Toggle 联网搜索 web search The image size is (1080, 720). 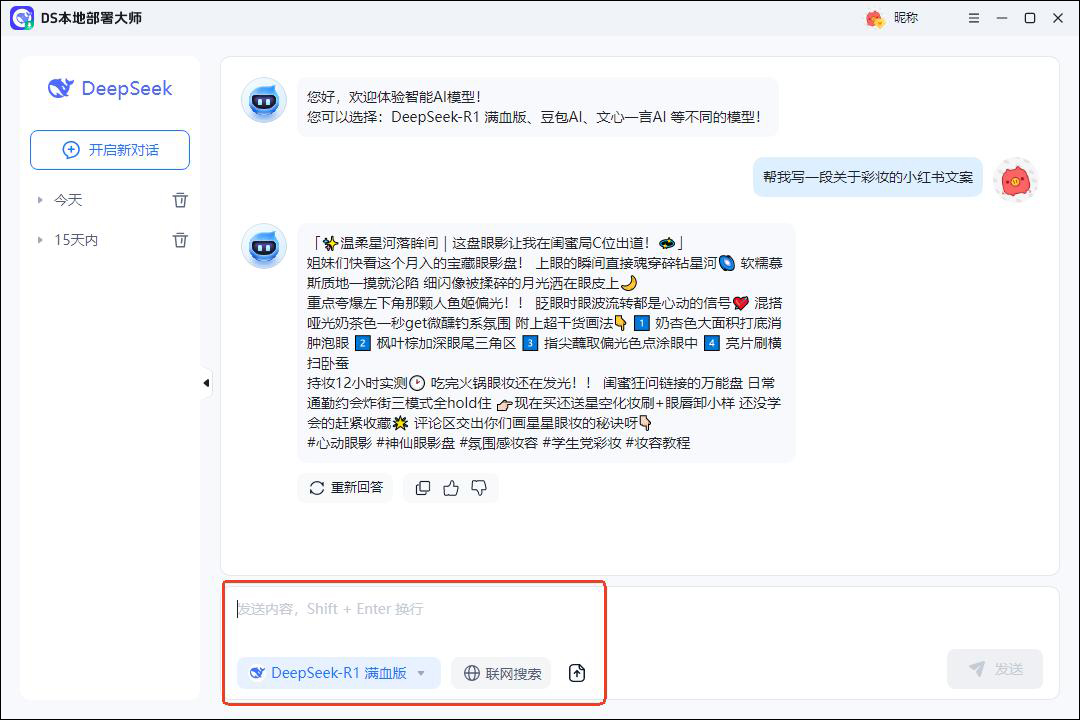(x=501, y=673)
